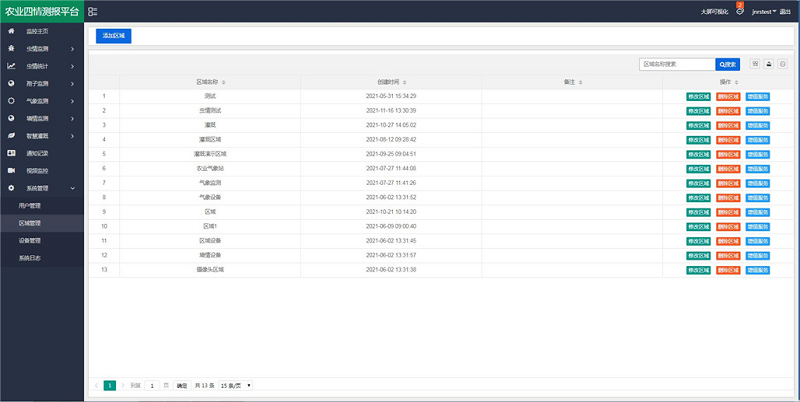Click the line chart icon for 虫情统计

pyautogui.click(x=11, y=66)
